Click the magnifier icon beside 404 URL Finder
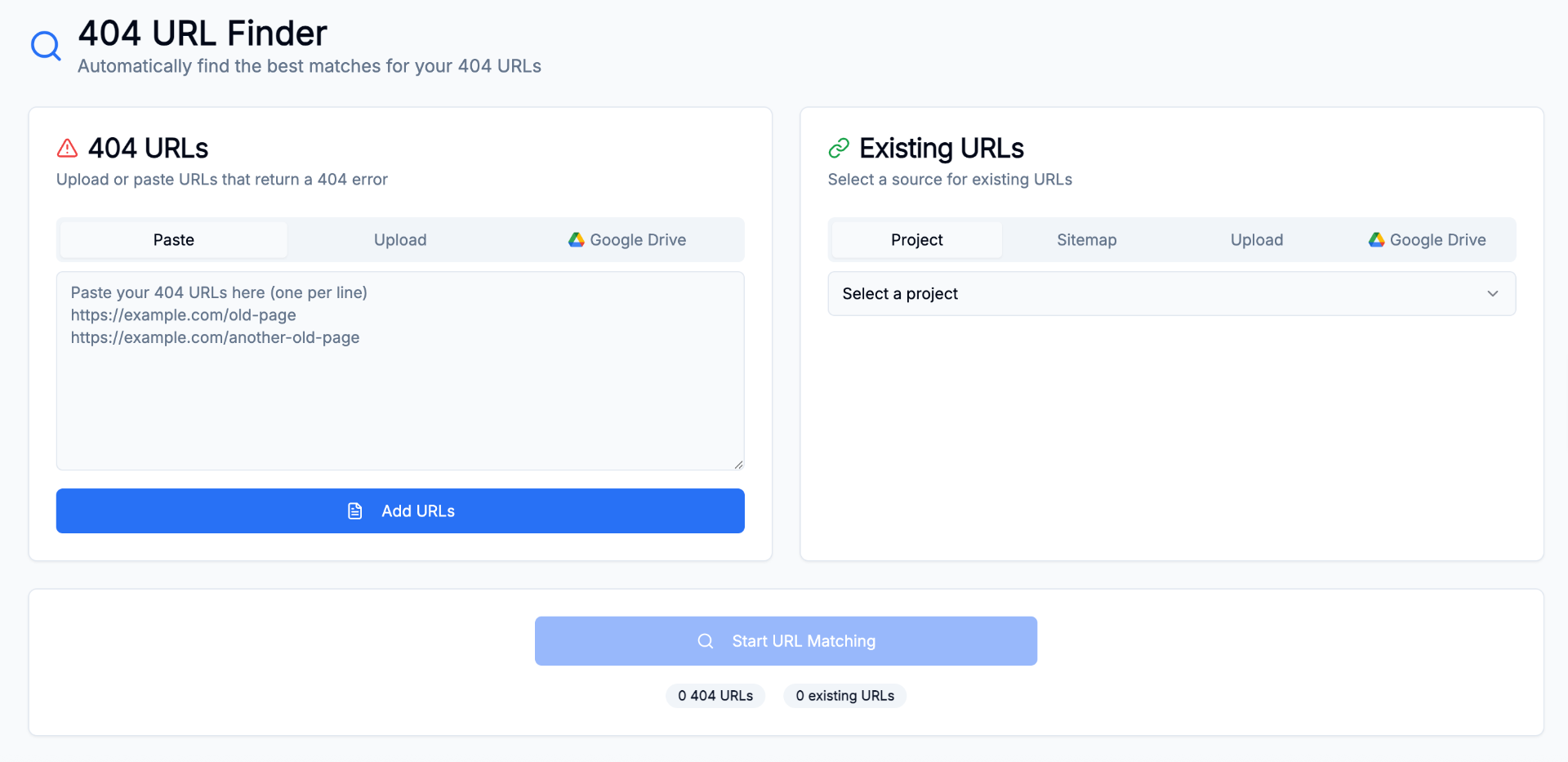1568x762 pixels. [46, 47]
